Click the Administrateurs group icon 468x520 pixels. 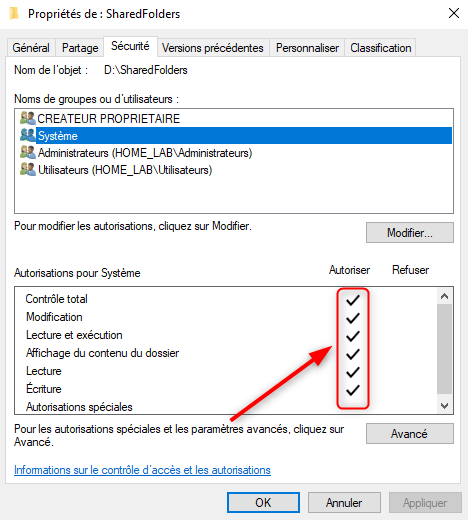28,152
